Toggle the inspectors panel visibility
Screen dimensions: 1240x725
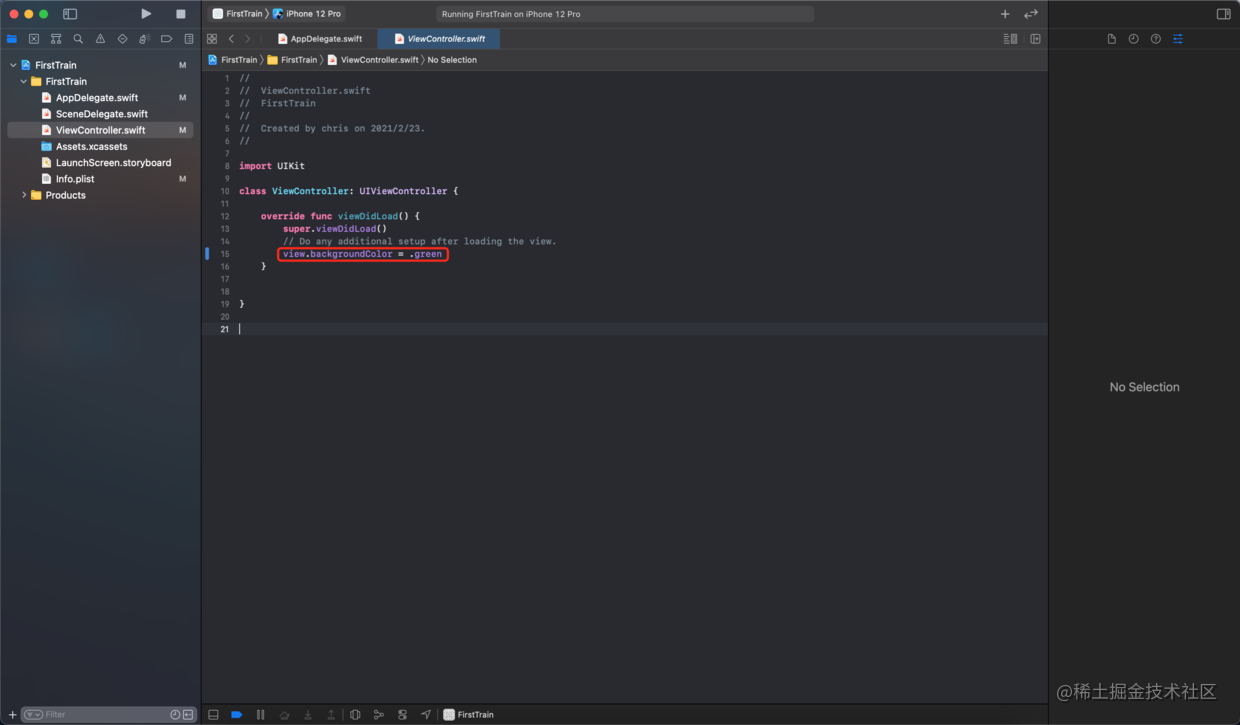pos(1223,14)
